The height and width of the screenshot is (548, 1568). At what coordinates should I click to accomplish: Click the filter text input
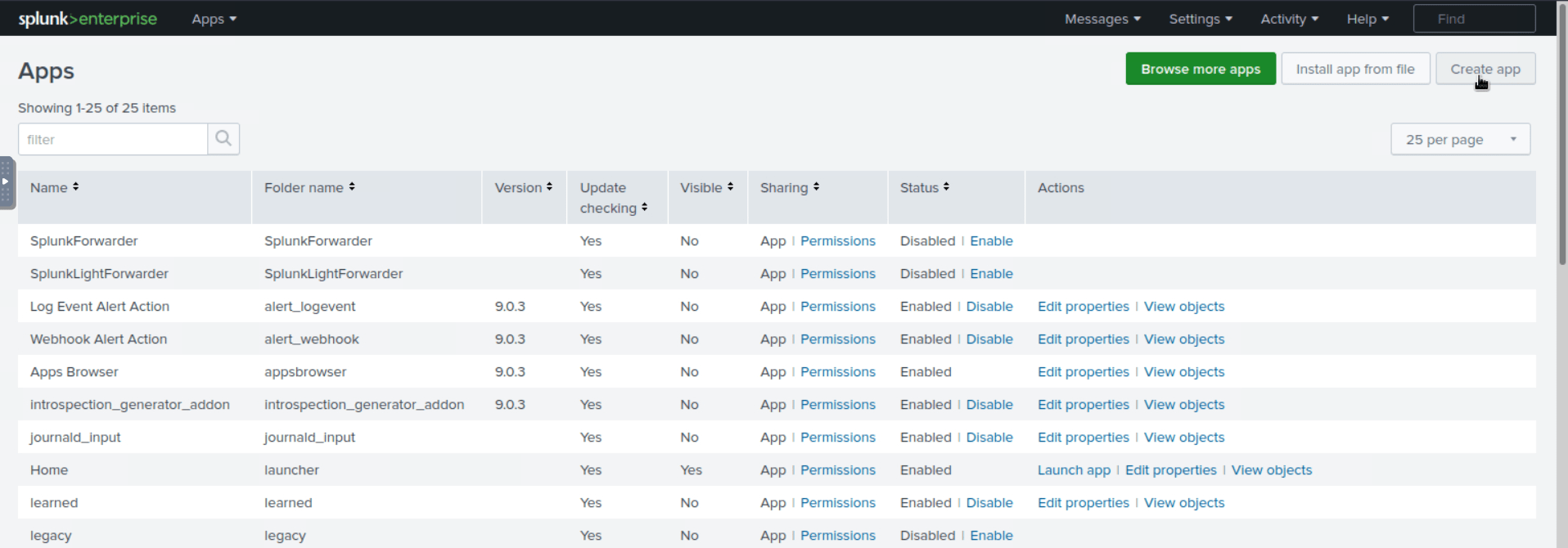[x=113, y=139]
